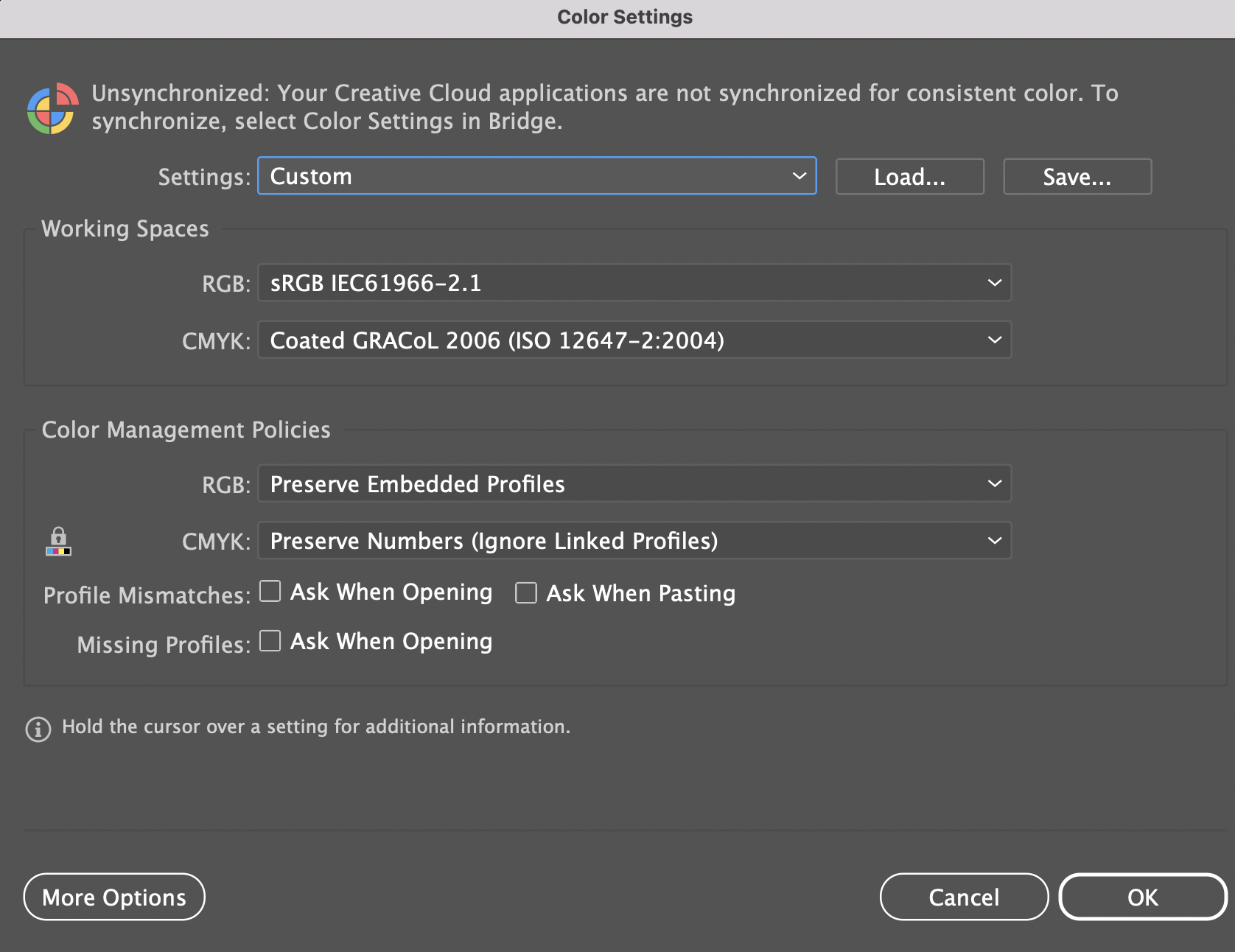Confirm settings with OK
Screen dimensions: 1235x952
tap(1142, 897)
